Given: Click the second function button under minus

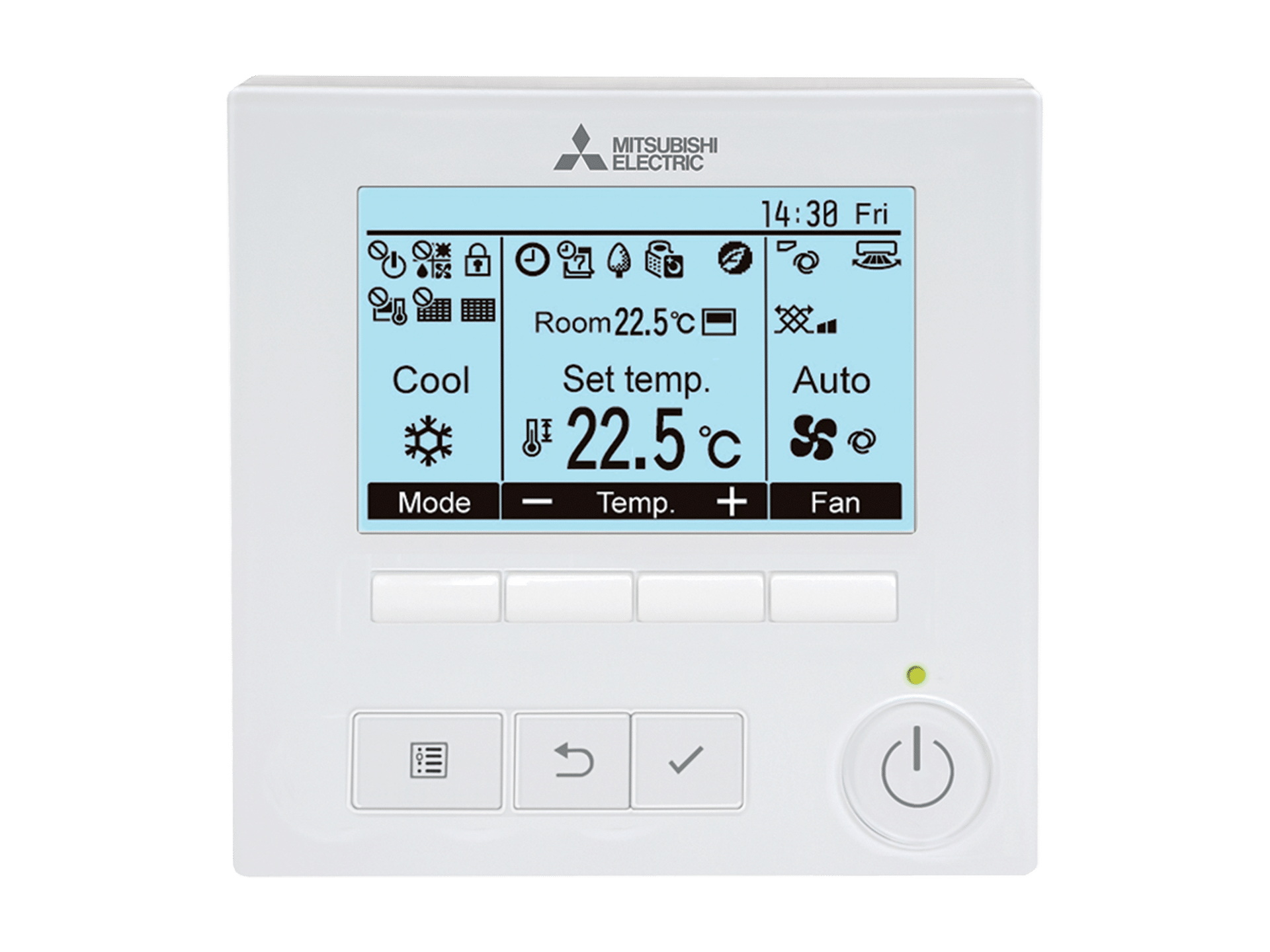Looking at the screenshot, I should [x=569, y=597].
